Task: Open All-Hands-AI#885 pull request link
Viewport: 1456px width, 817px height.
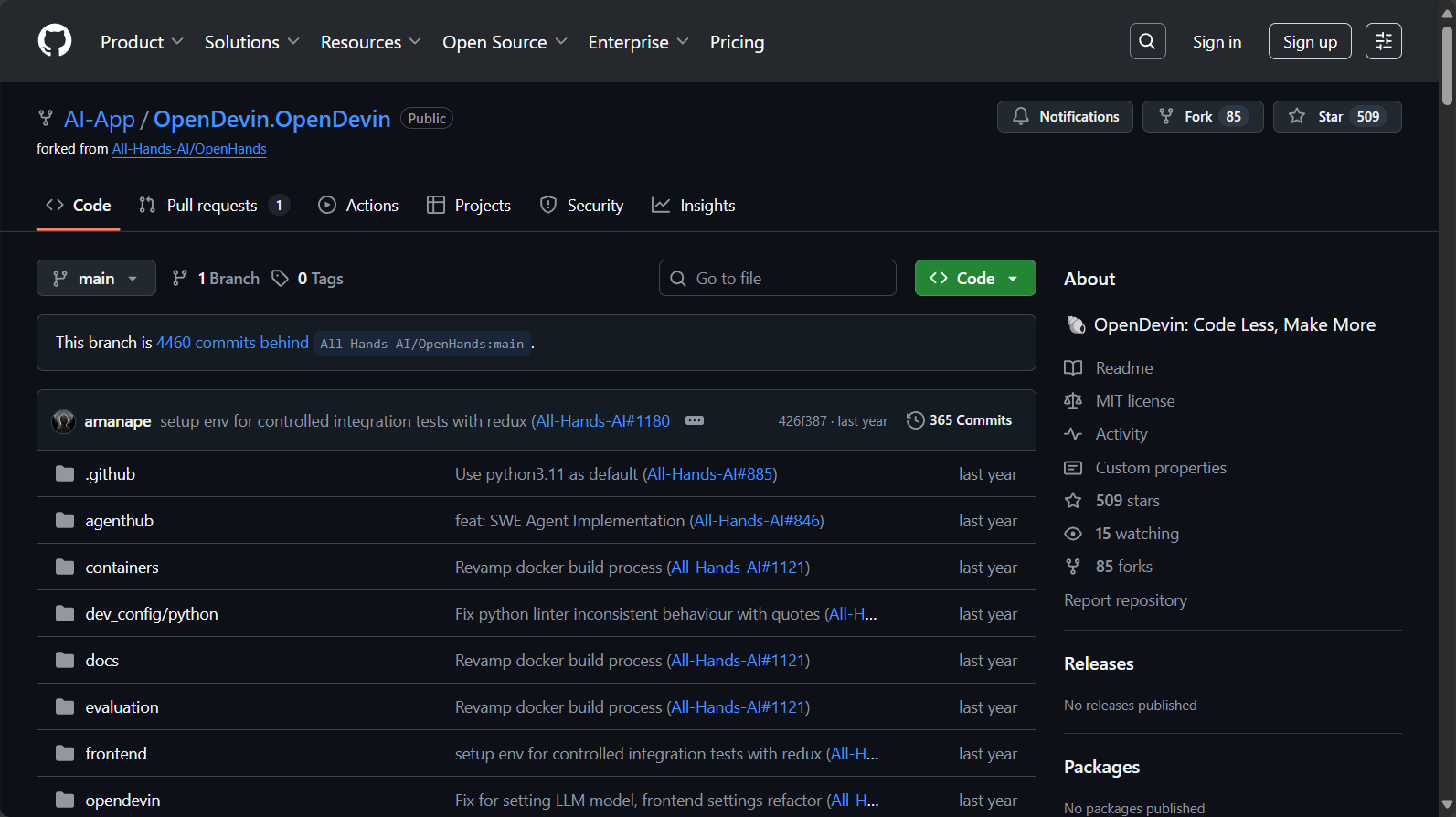Action: coord(709,474)
